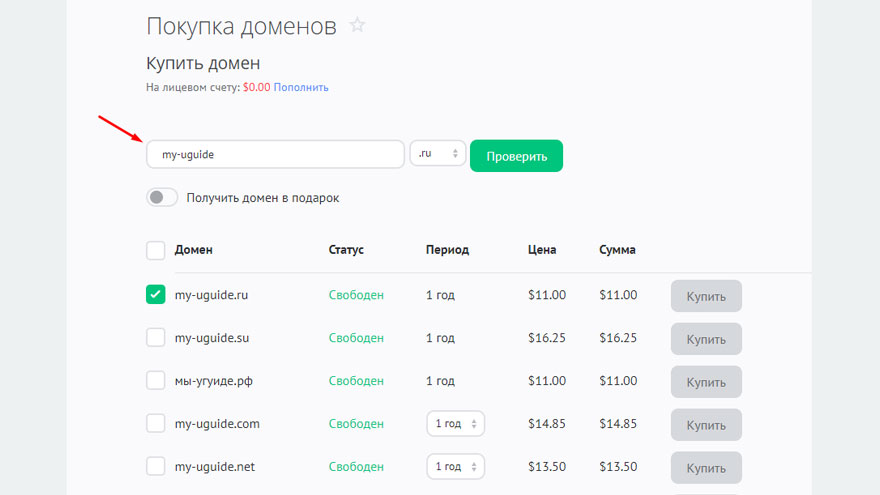Check the my-uguide.net checkbox
The width and height of the screenshot is (880, 495).
[x=156, y=467]
